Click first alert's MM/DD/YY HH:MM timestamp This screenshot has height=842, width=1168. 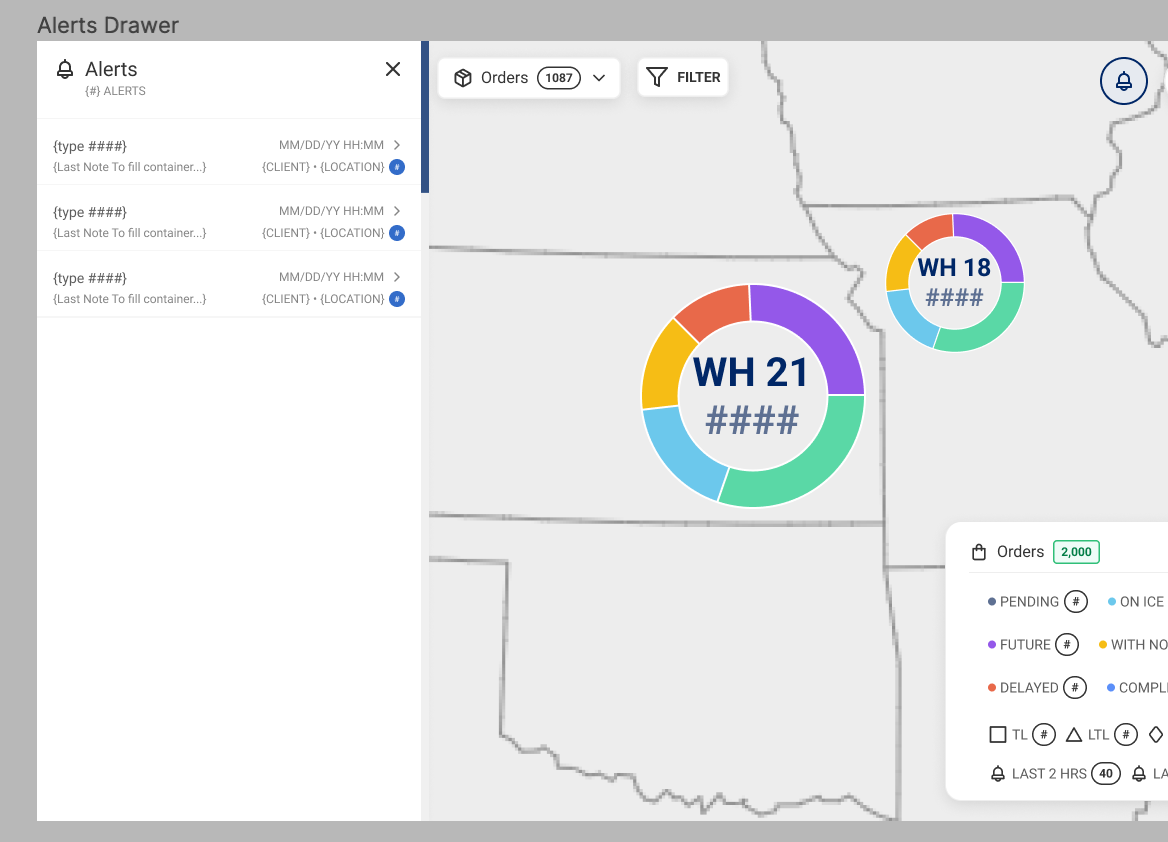pyautogui.click(x=331, y=145)
